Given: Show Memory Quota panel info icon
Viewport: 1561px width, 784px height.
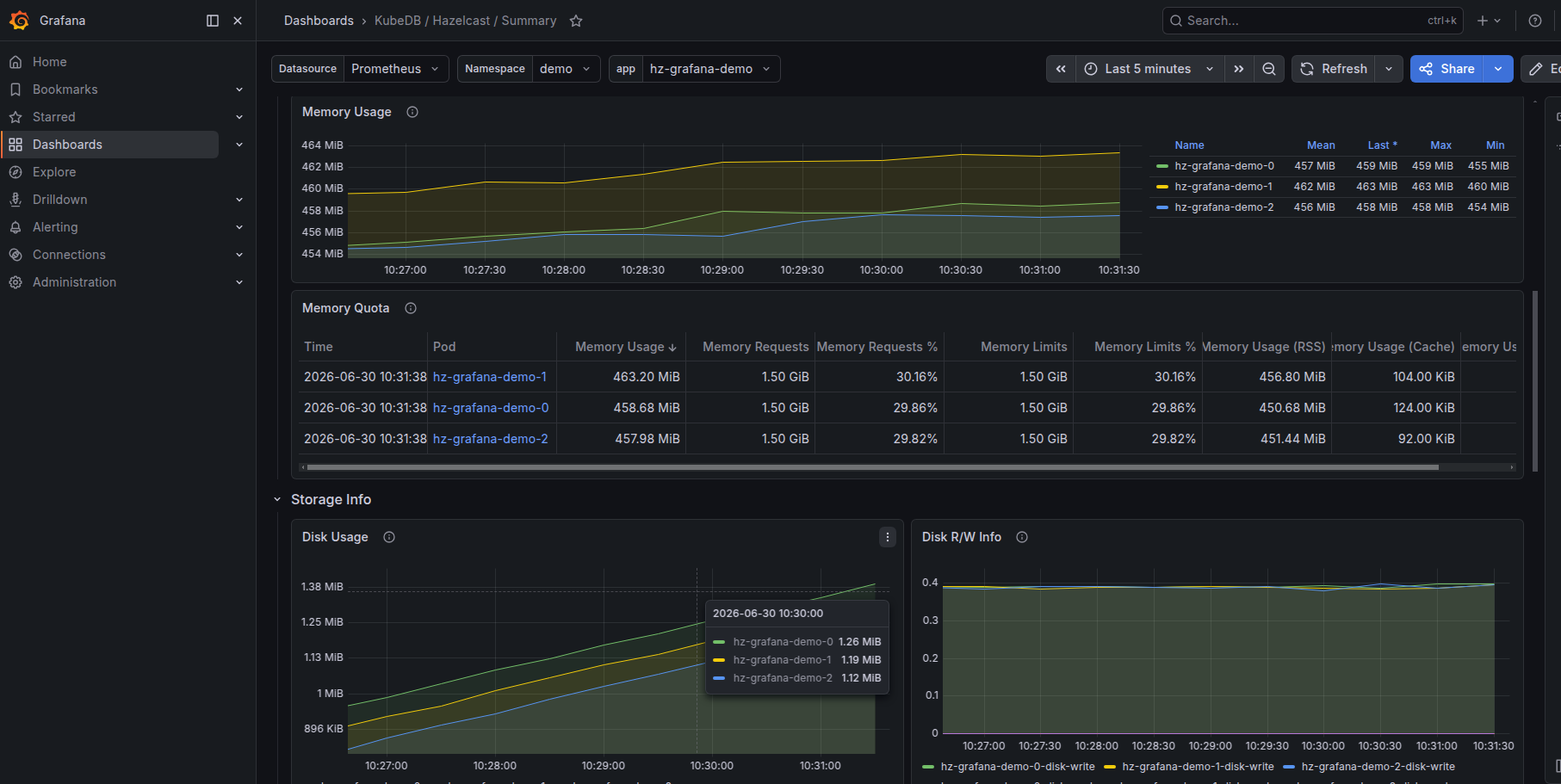Looking at the screenshot, I should pyautogui.click(x=411, y=308).
